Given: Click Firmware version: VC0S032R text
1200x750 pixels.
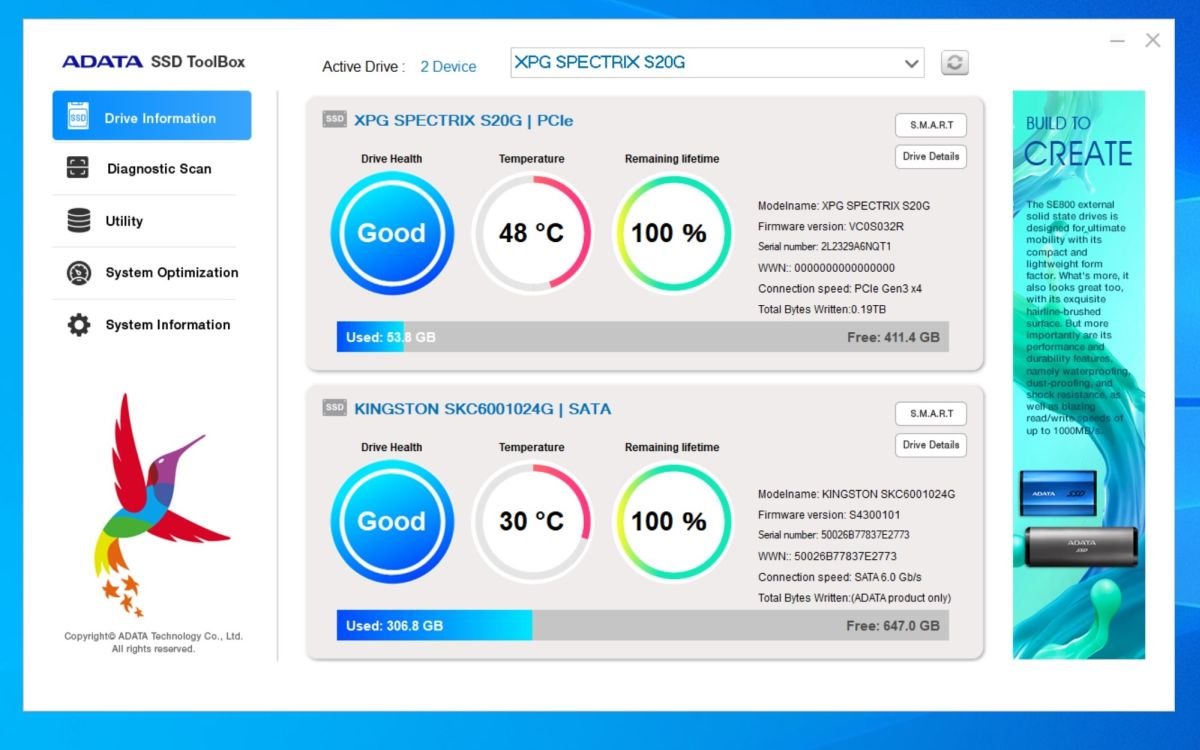Looking at the screenshot, I should tap(831, 226).
